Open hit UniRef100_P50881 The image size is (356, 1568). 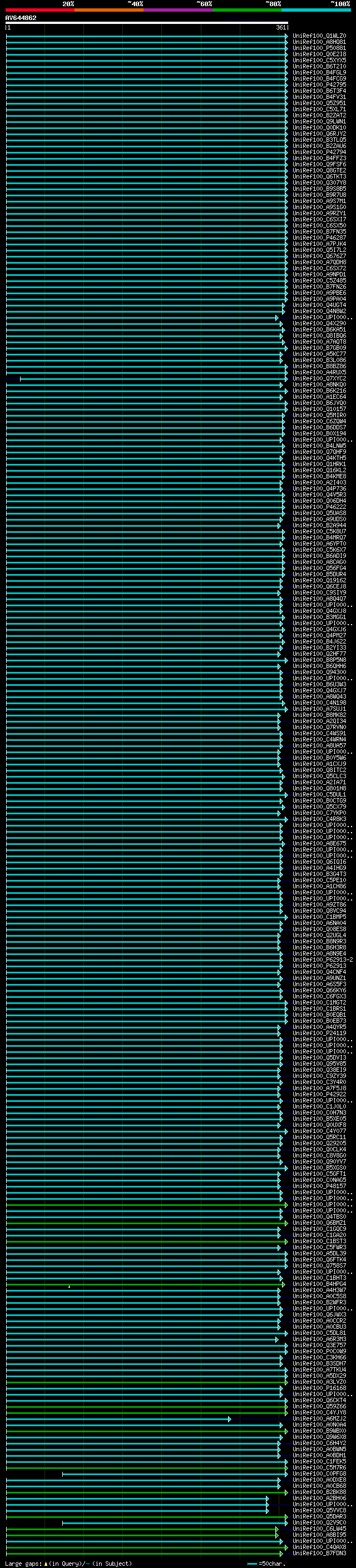(319, 48)
